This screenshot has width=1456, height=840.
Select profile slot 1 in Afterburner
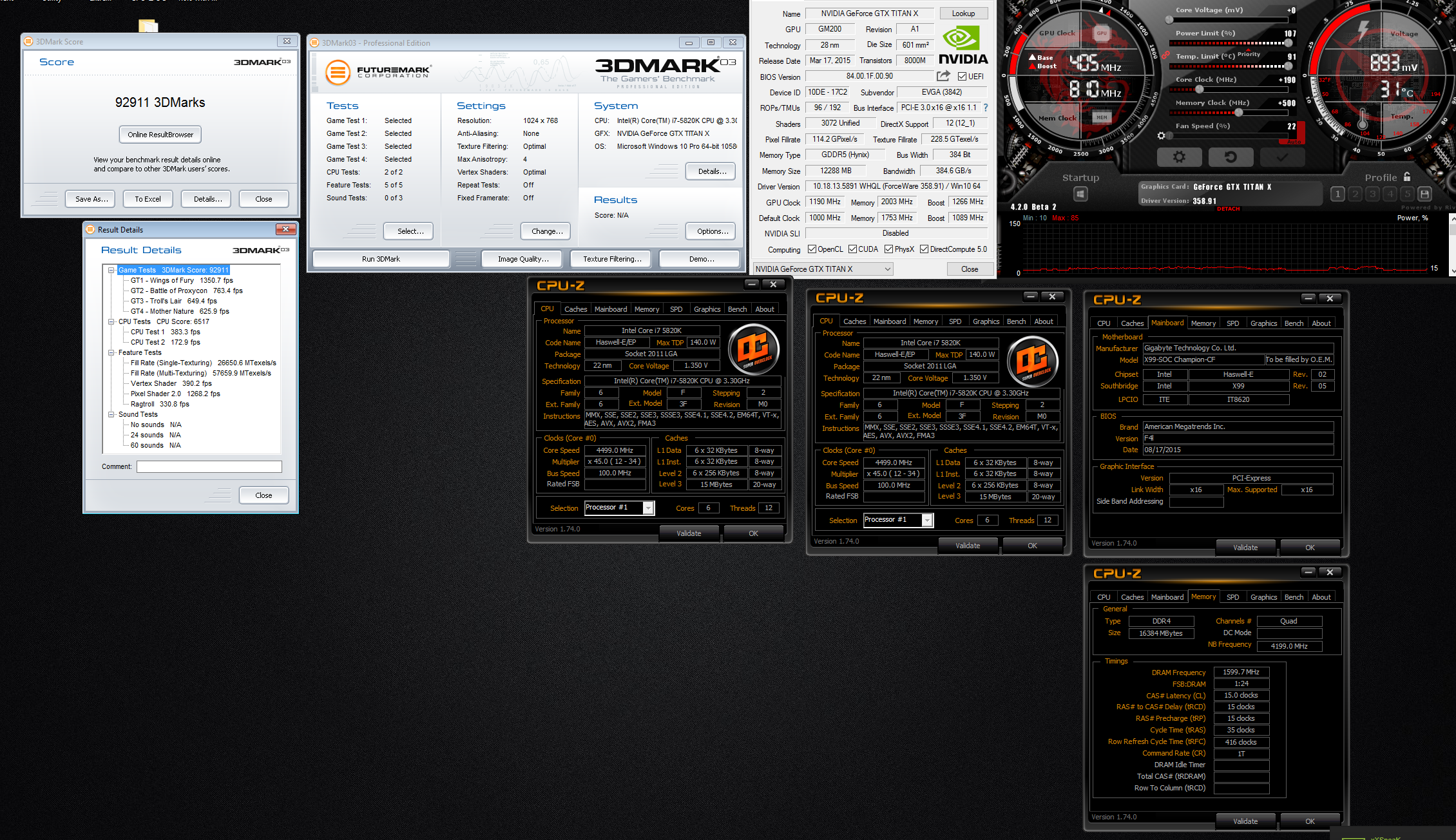[1337, 193]
